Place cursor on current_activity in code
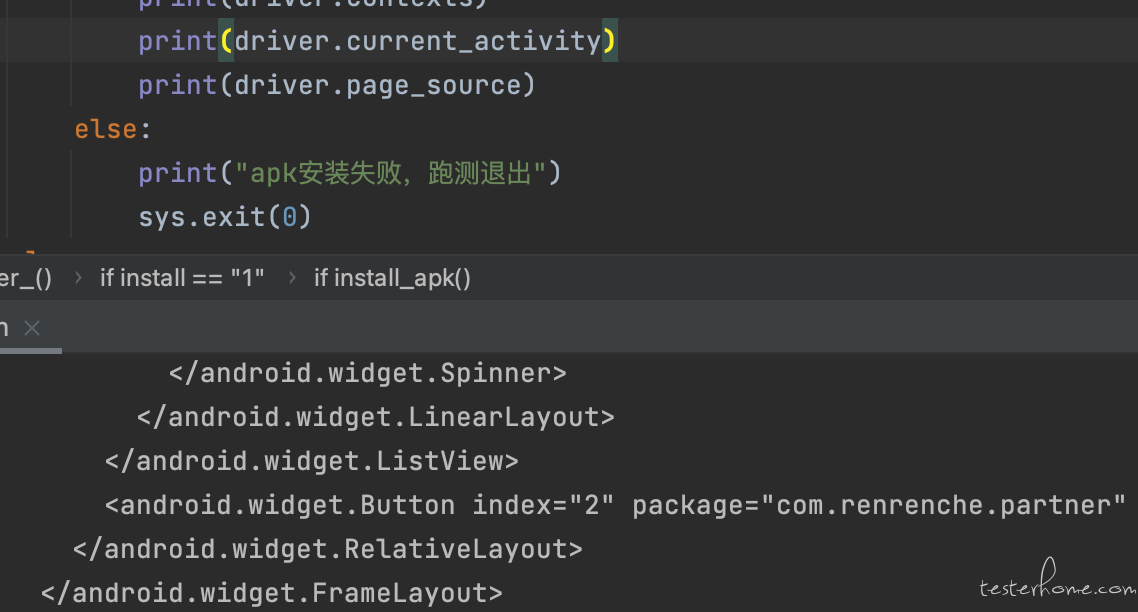 click(473, 41)
